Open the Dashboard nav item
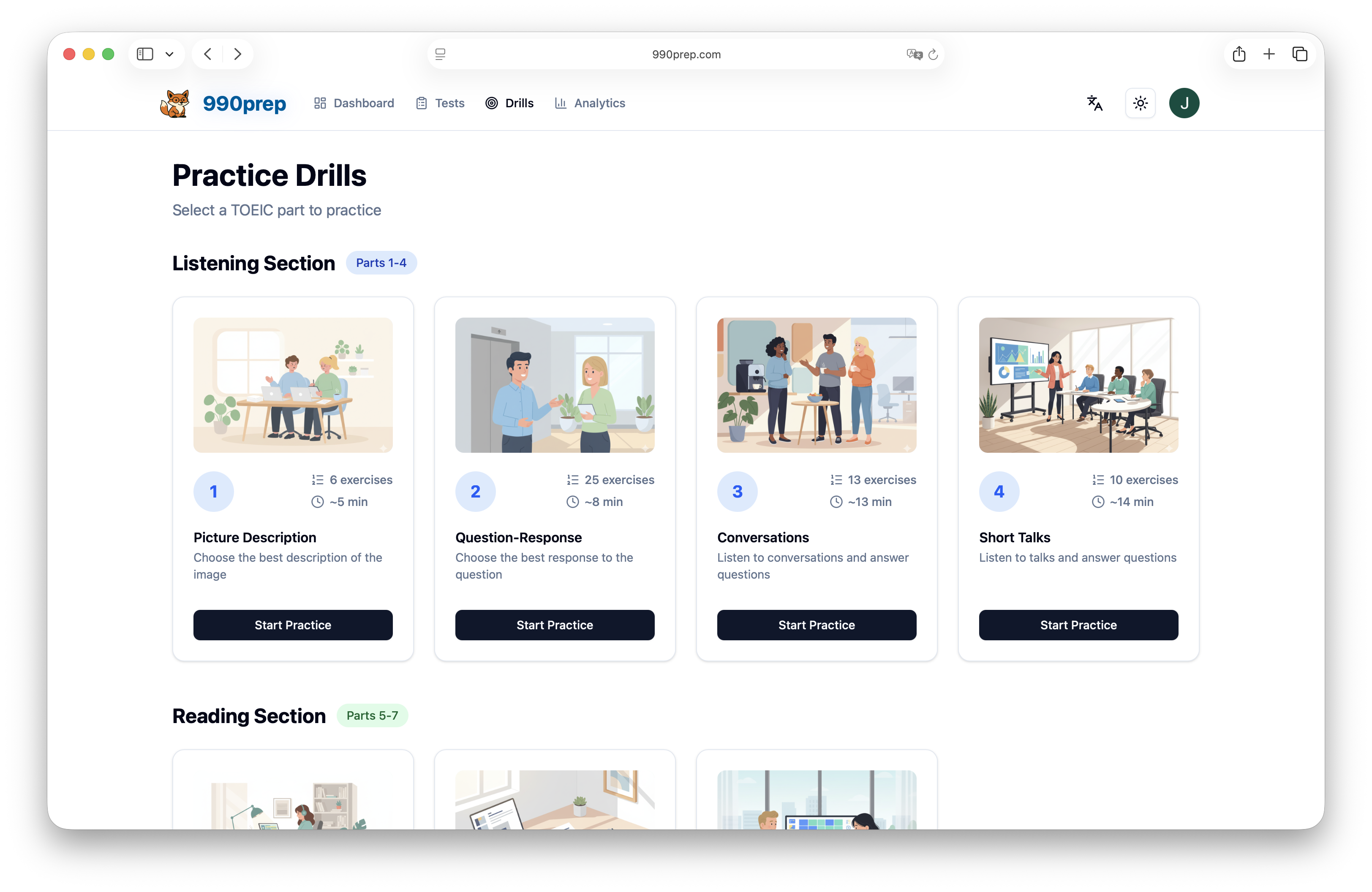The width and height of the screenshot is (1372, 892). point(354,103)
